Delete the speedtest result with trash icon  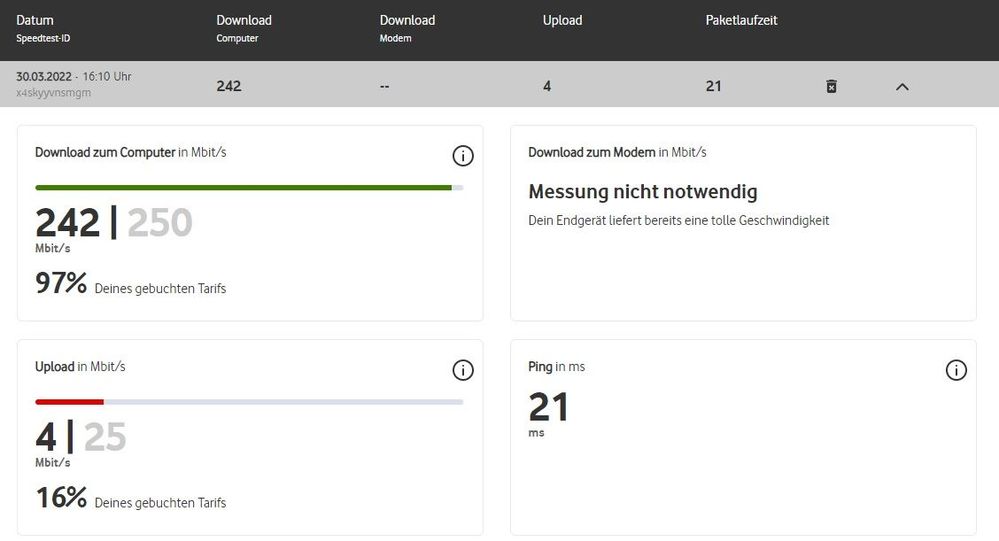[x=831, y=86]
